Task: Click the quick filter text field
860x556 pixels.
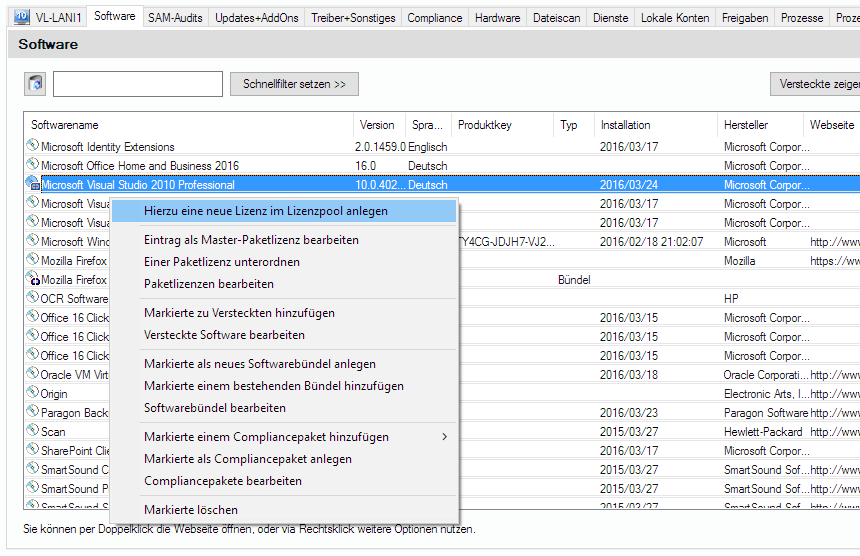Action: point(138,84)
